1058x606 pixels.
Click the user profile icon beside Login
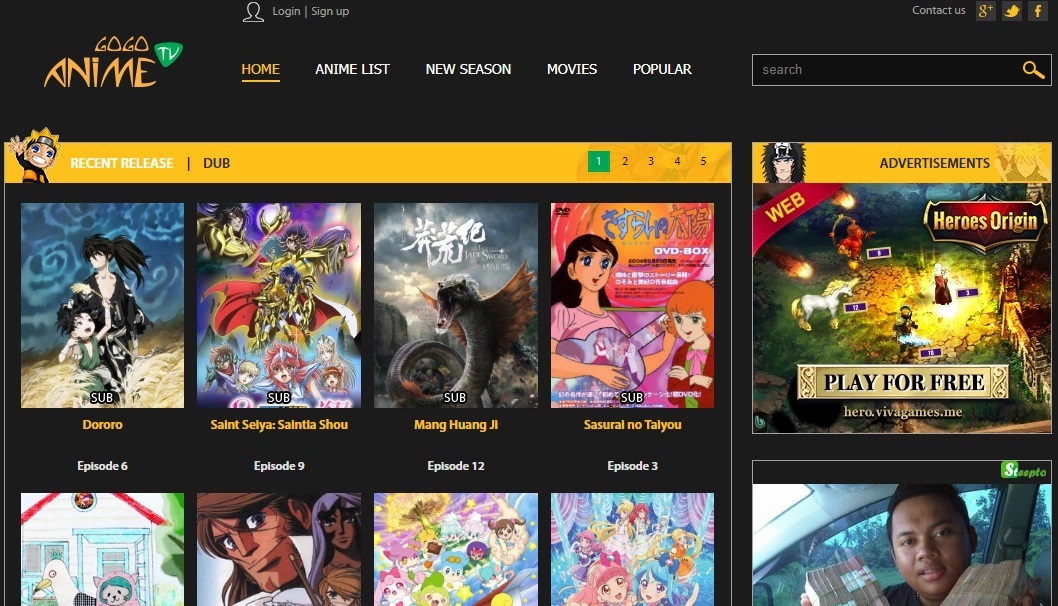(253, 11)
